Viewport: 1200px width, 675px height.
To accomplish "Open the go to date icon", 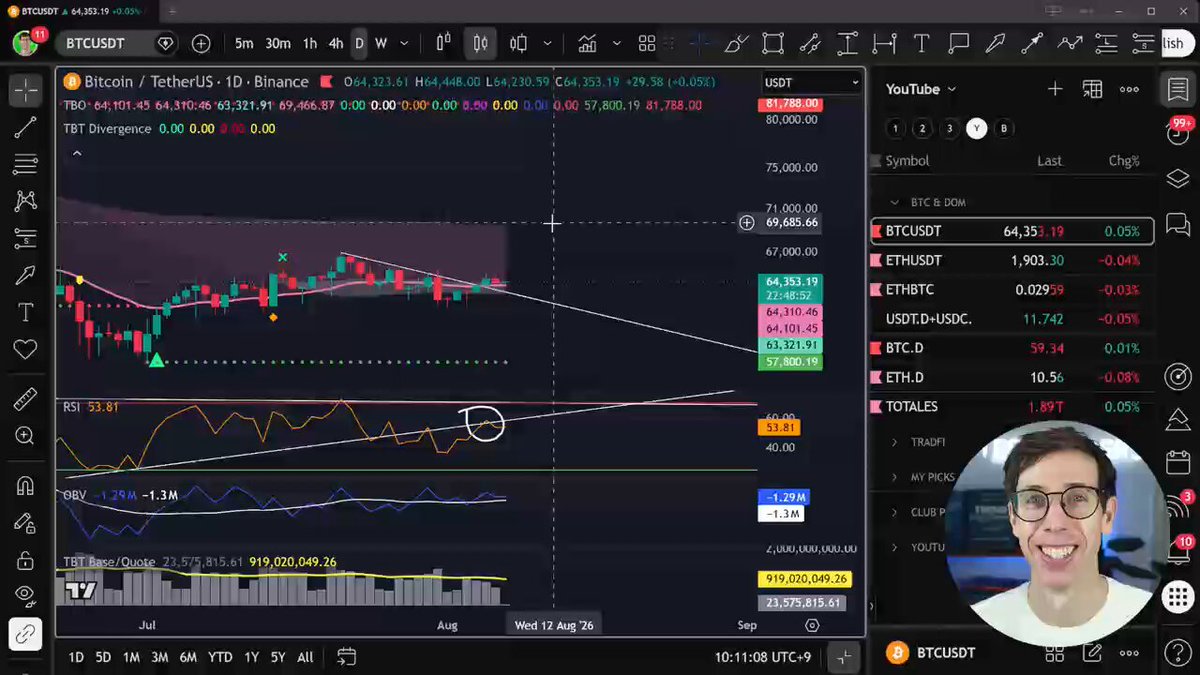I will tap(346, 657).
